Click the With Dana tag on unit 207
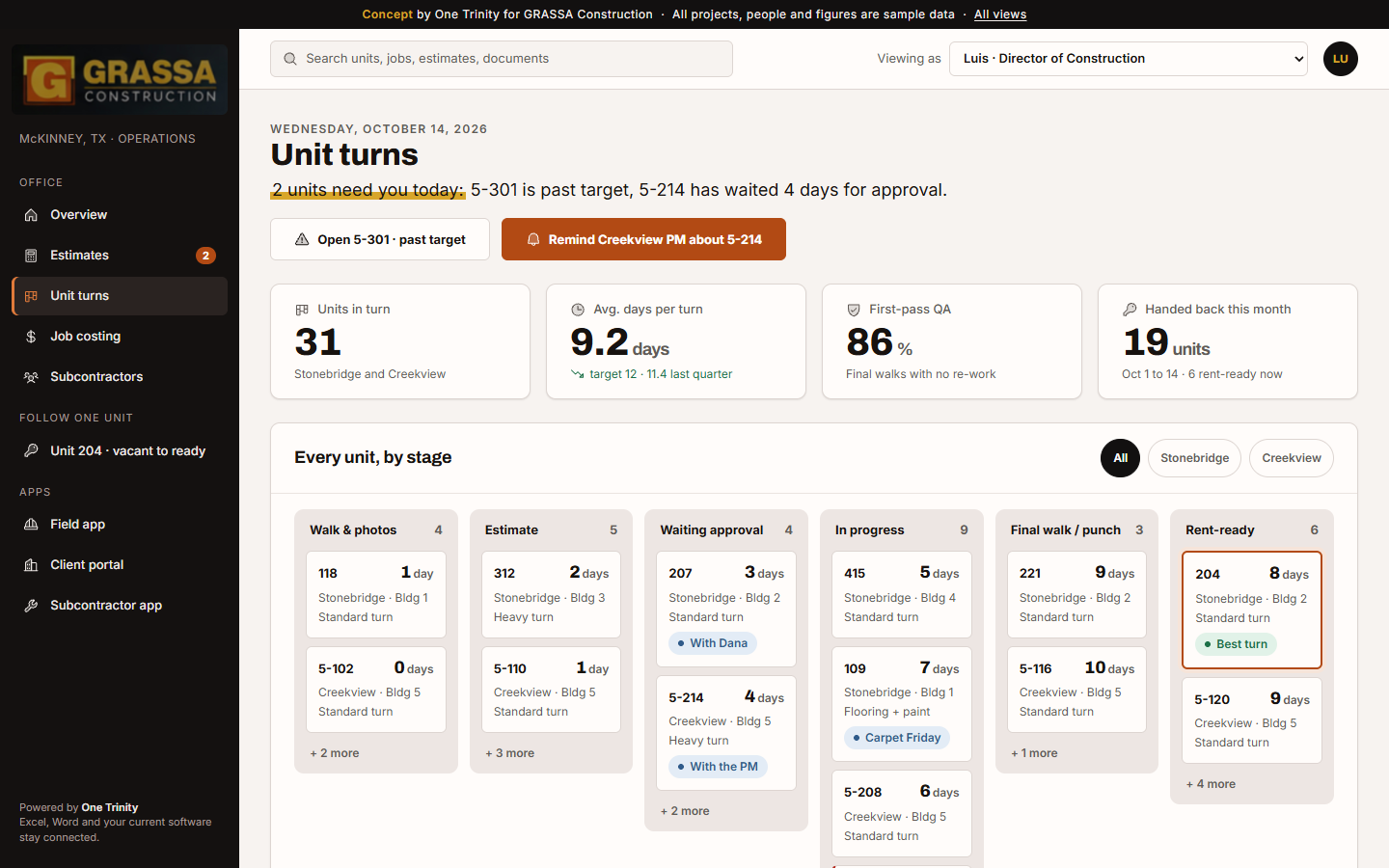The width and height of the screenshot is (1389, 868). point(712,643)
